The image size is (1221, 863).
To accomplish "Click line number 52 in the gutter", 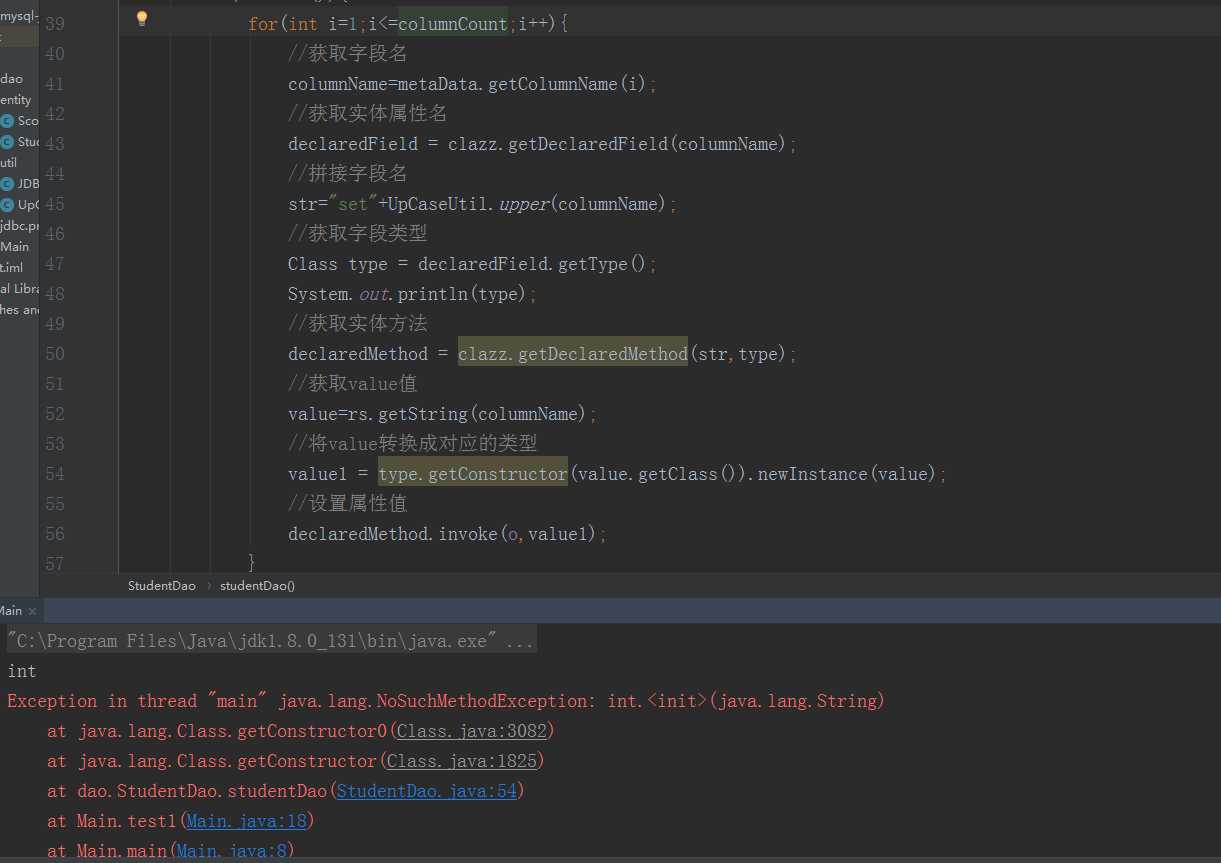I will point(54,414).
